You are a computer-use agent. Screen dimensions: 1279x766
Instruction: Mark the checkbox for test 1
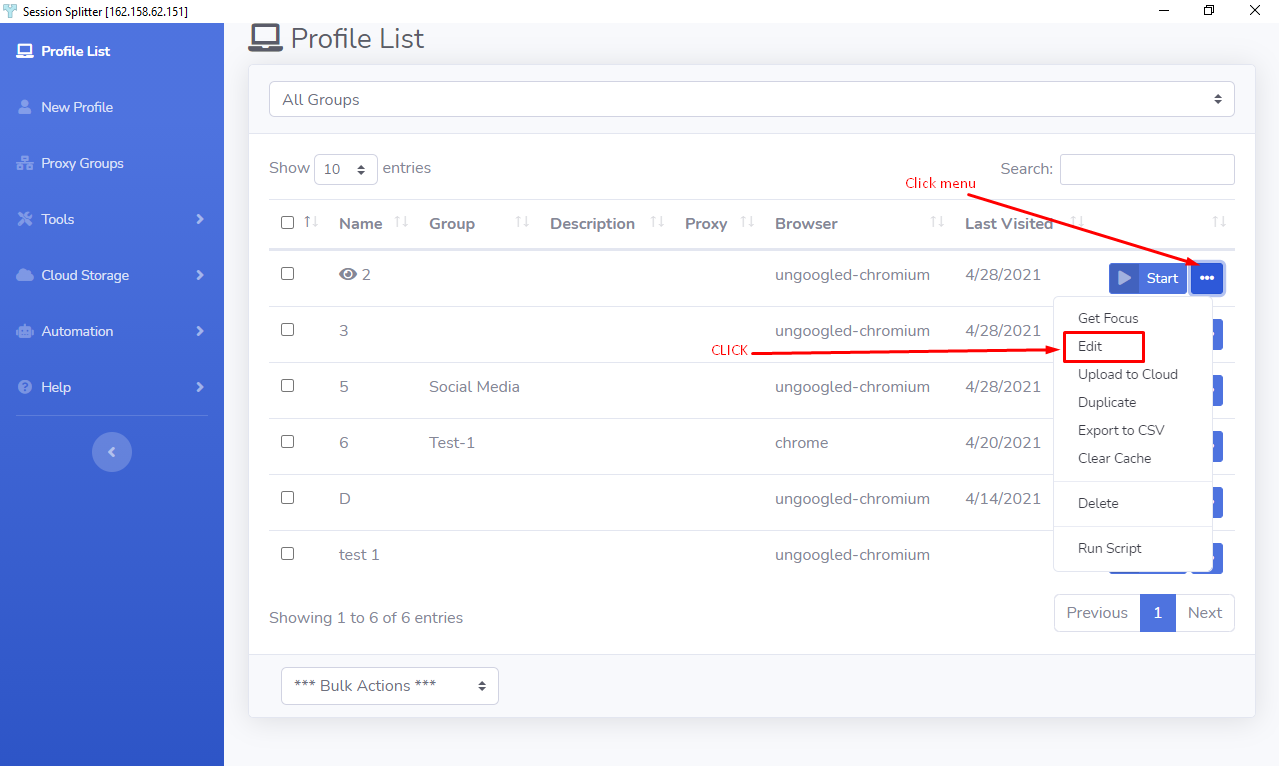click(x=288, y=553)
